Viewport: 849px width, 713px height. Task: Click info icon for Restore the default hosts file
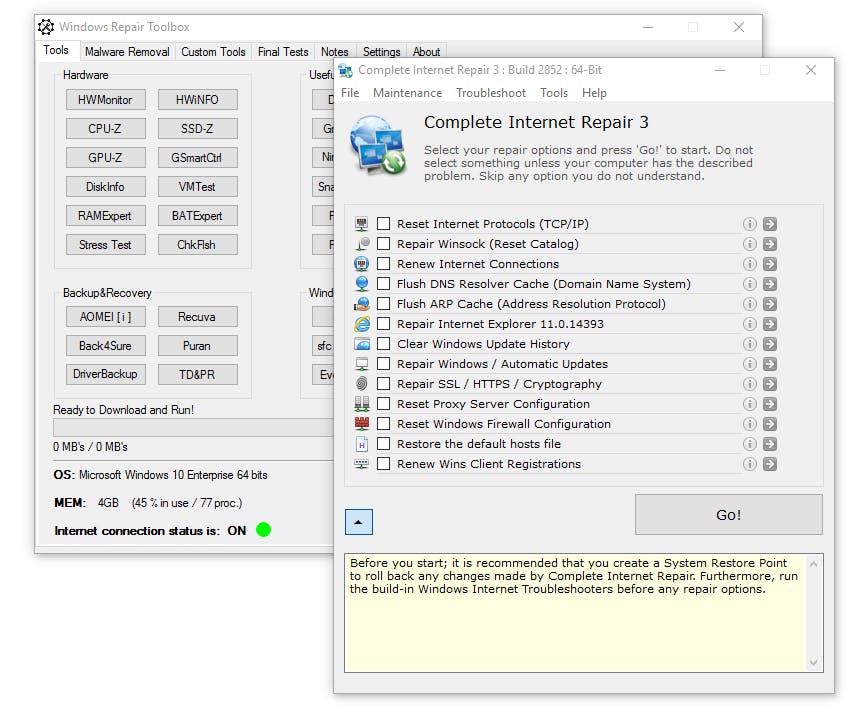tap(749, 444)
